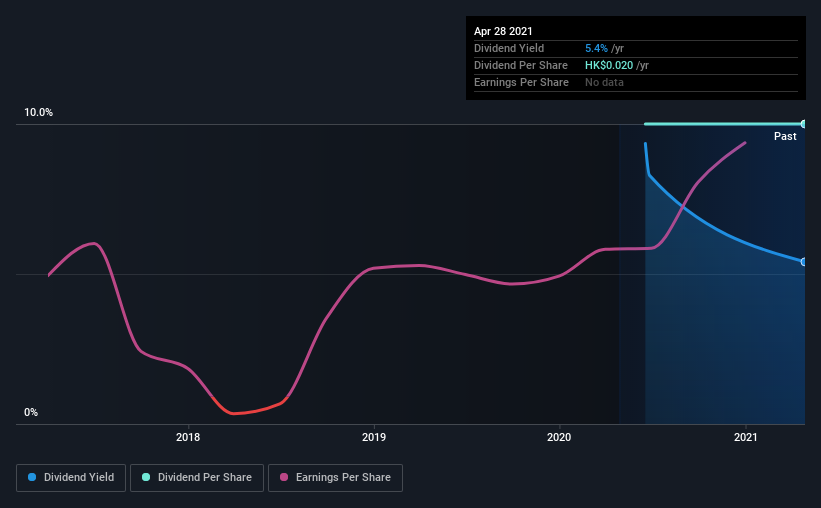Click the teal dividend per share end marker
The image size is (821, 508).
click(803, 124)
